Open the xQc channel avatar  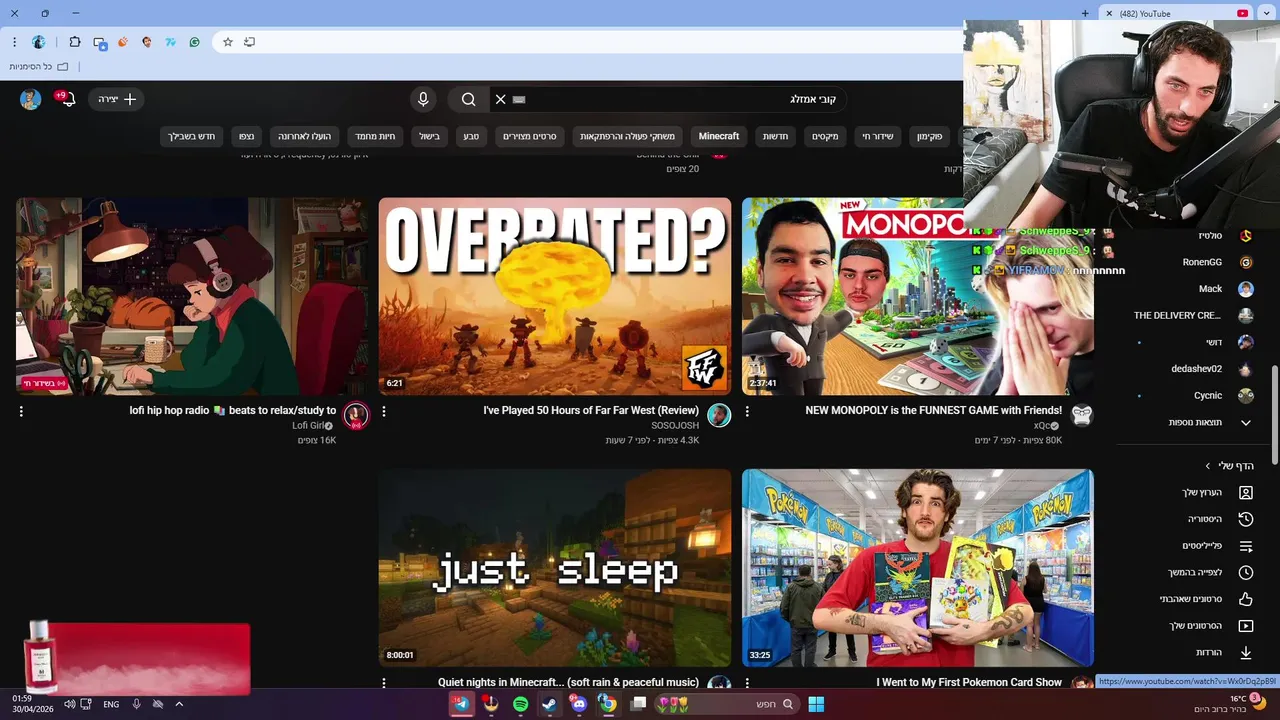(1082, 416)
